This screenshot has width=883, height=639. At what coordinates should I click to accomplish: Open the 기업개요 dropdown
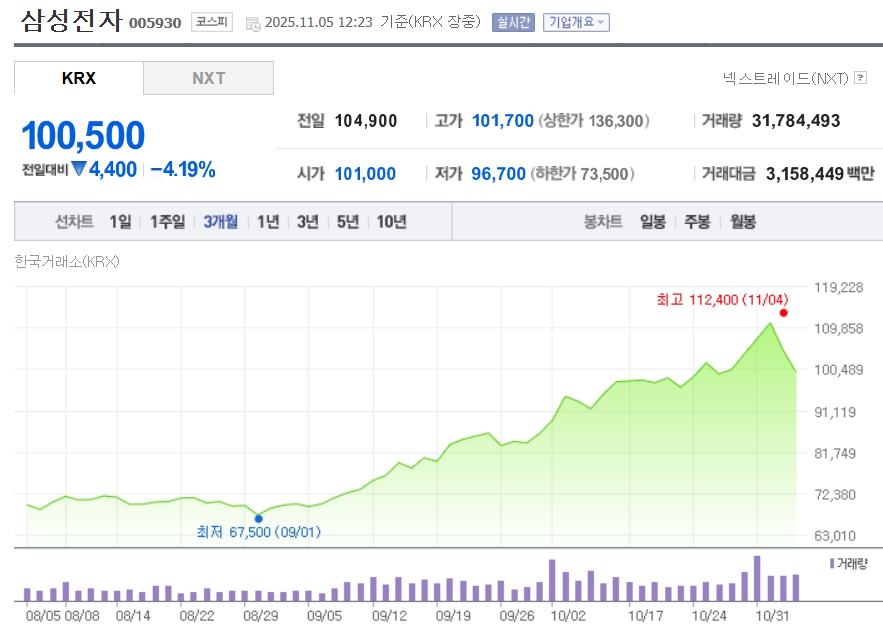[575, 22]
